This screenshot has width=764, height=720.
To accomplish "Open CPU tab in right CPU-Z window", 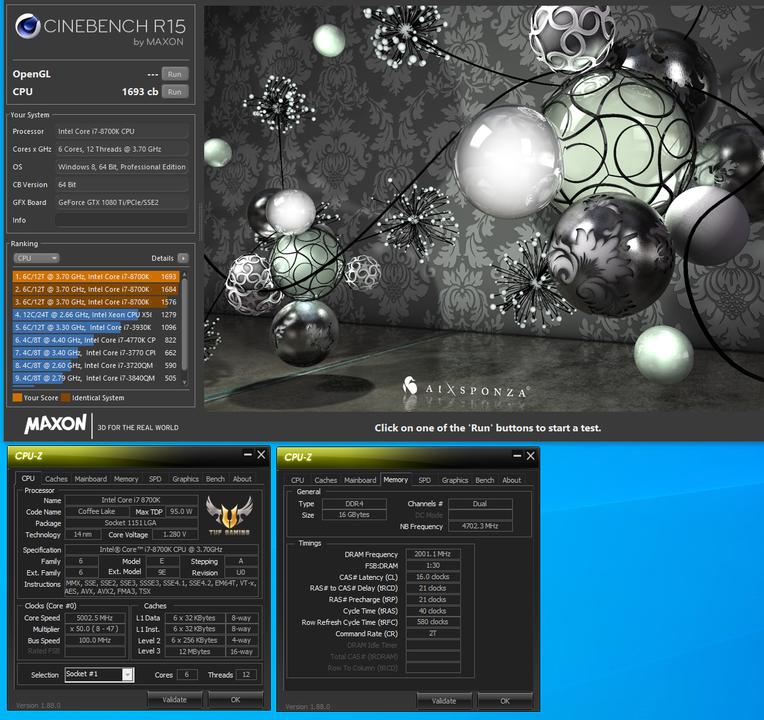I will pyautogui.click(x=297, y=480).
